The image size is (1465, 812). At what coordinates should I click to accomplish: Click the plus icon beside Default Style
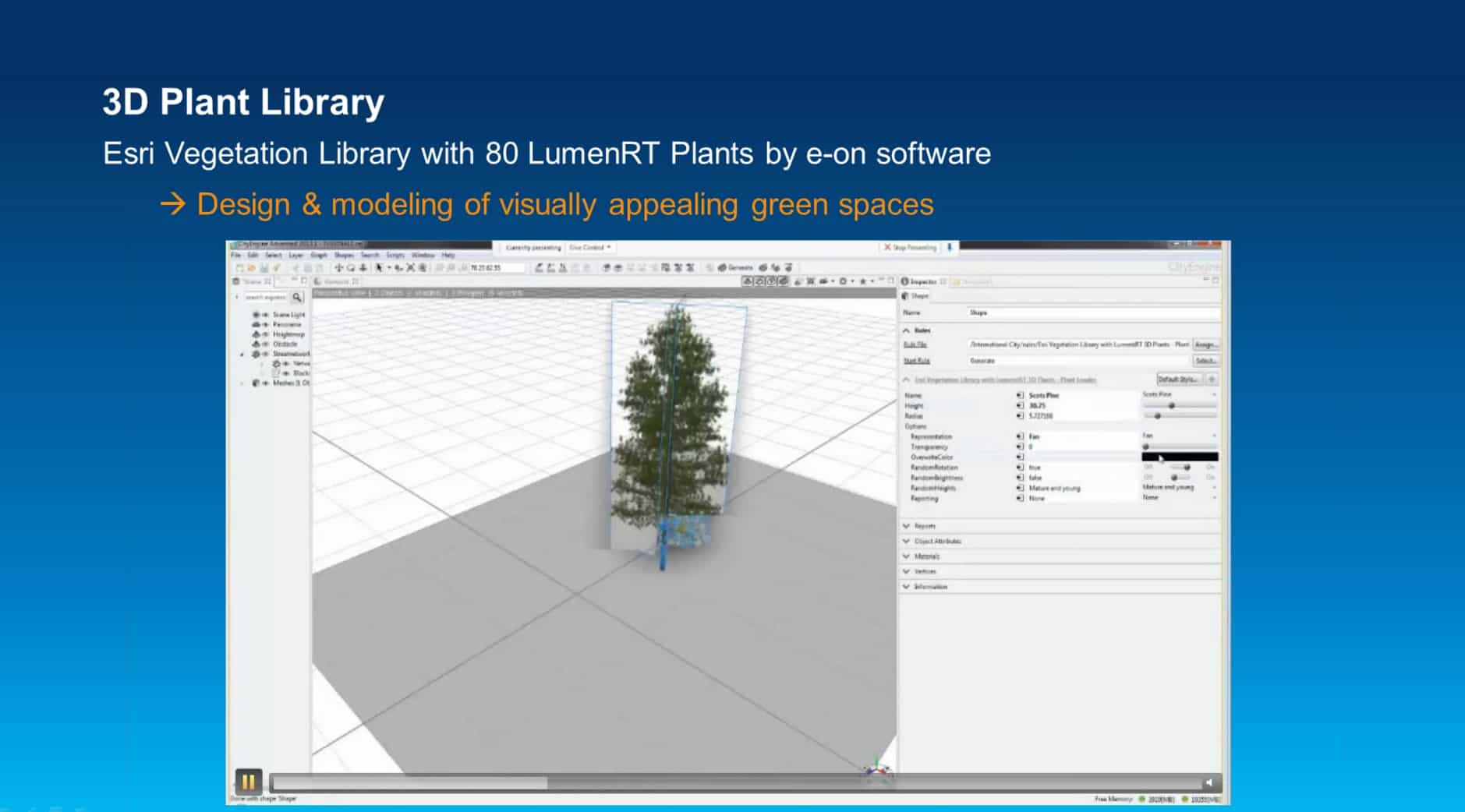(x=1212, y=380)
